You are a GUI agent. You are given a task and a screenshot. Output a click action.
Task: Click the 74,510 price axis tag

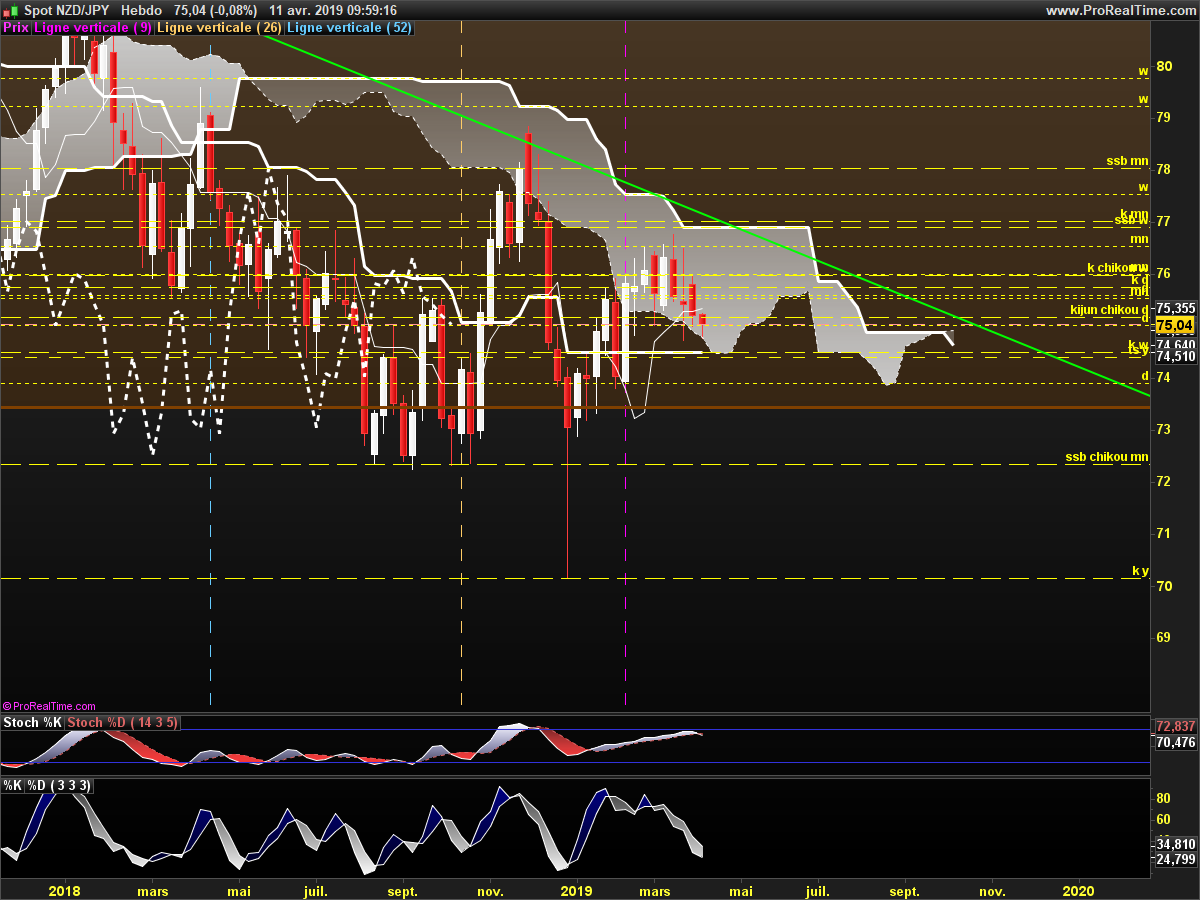1175,356
